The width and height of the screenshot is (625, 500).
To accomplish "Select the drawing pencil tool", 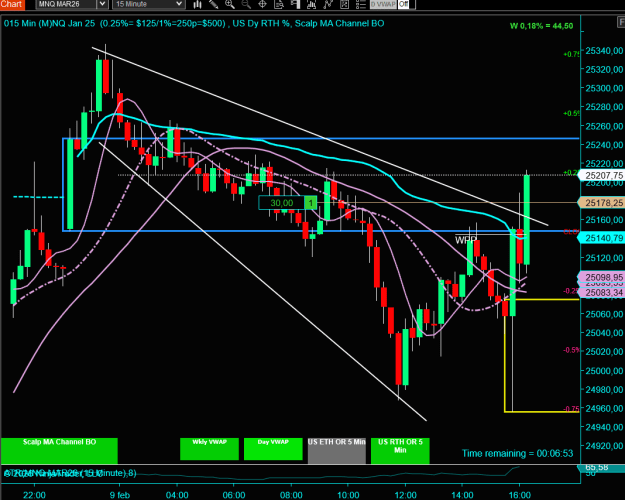I will (214, 4).
